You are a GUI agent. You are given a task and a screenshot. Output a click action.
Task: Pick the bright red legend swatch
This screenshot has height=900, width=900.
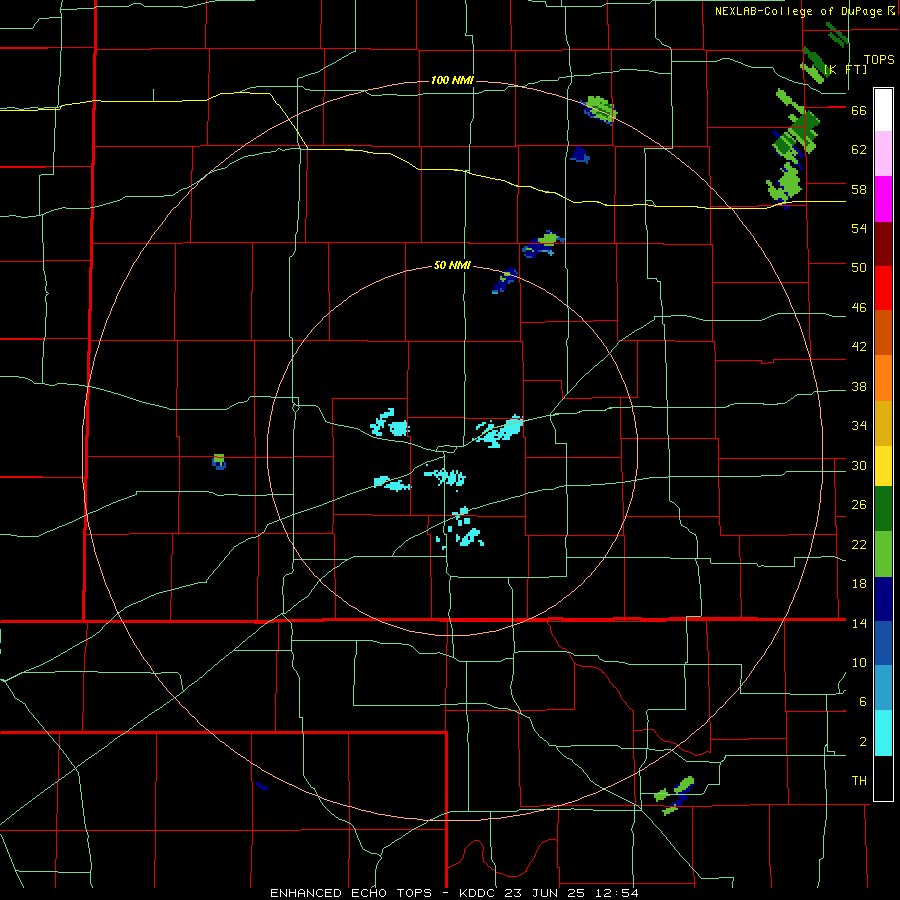point(883,288)
